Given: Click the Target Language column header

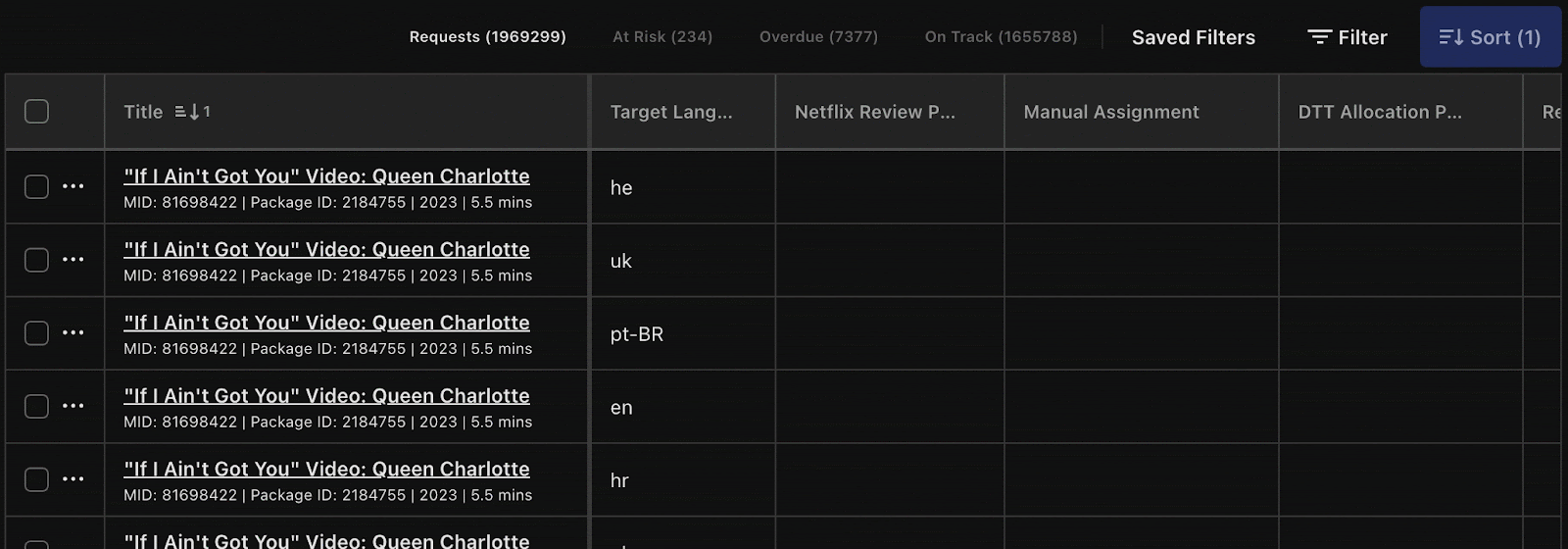Looking at the screenshot, I should coord(670,112).
